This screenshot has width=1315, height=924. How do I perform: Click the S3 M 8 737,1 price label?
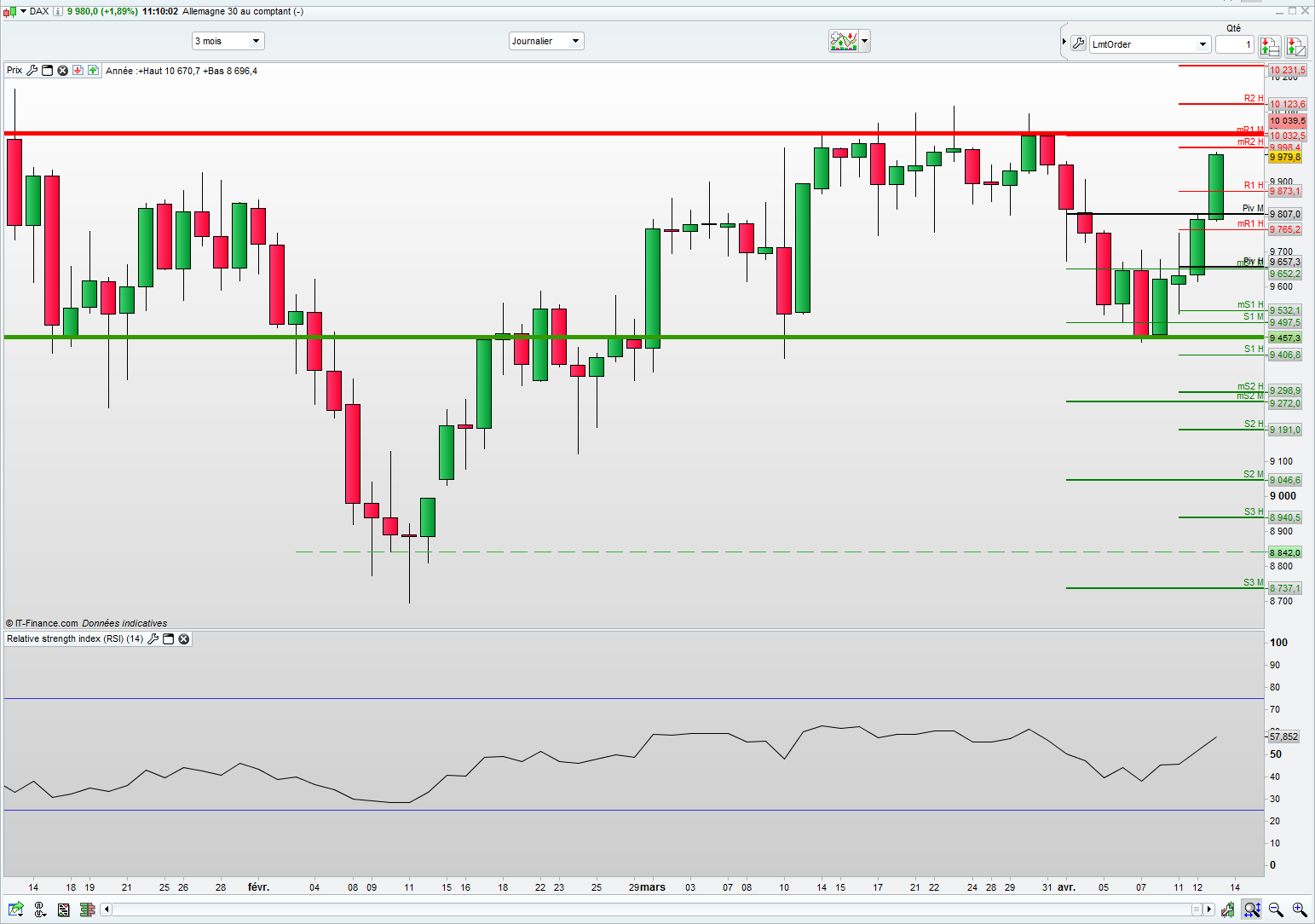pos(1285,588)
